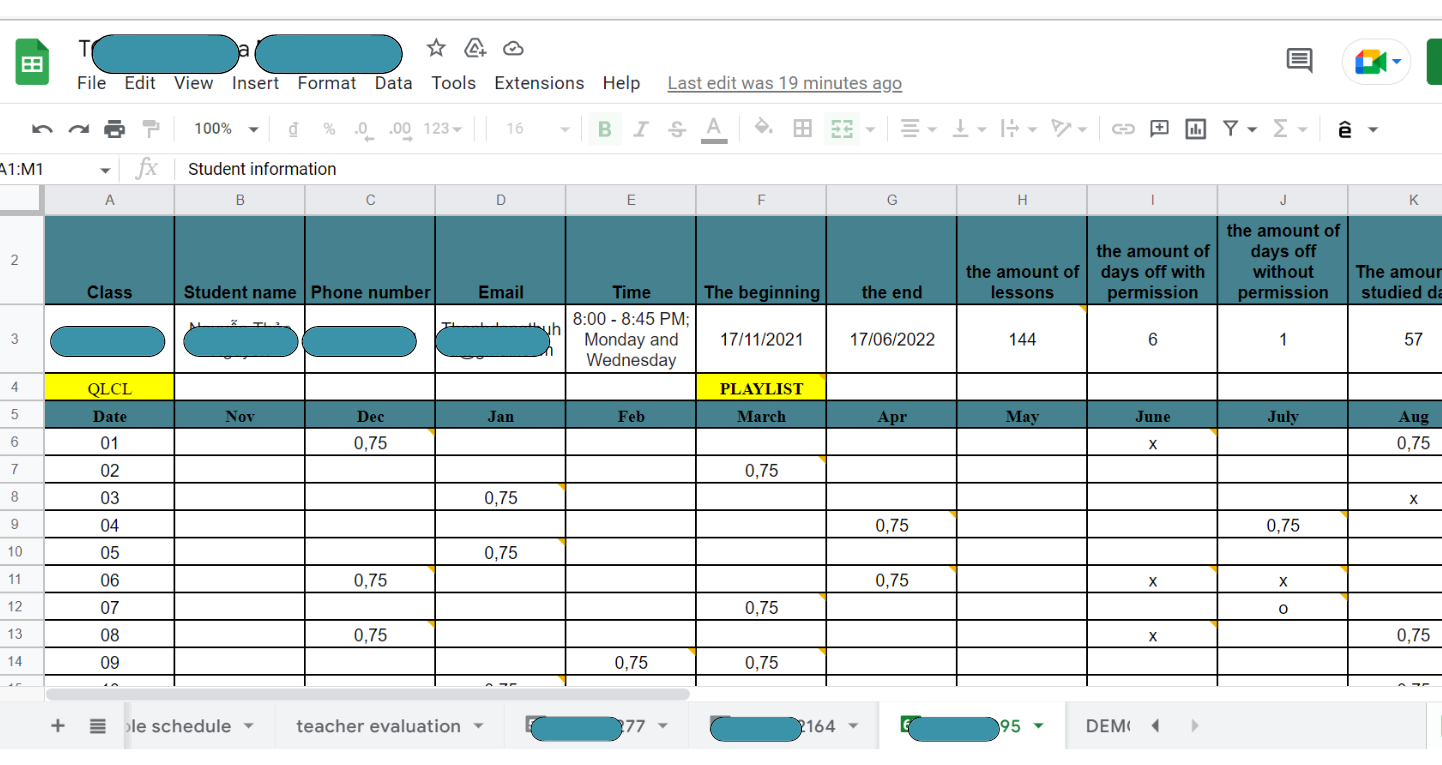The width and height of the screenshot is (1442, 765).
Task: Open text wrapping dropdown
Action: [1017, 129]
